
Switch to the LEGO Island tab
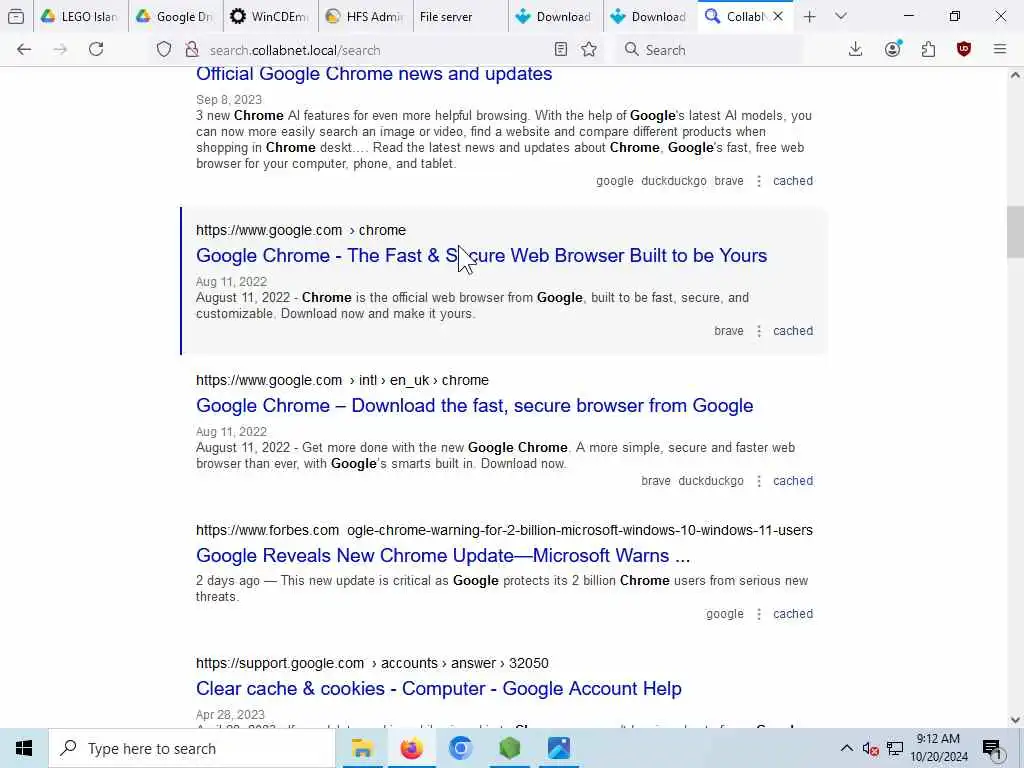point(80,16)
